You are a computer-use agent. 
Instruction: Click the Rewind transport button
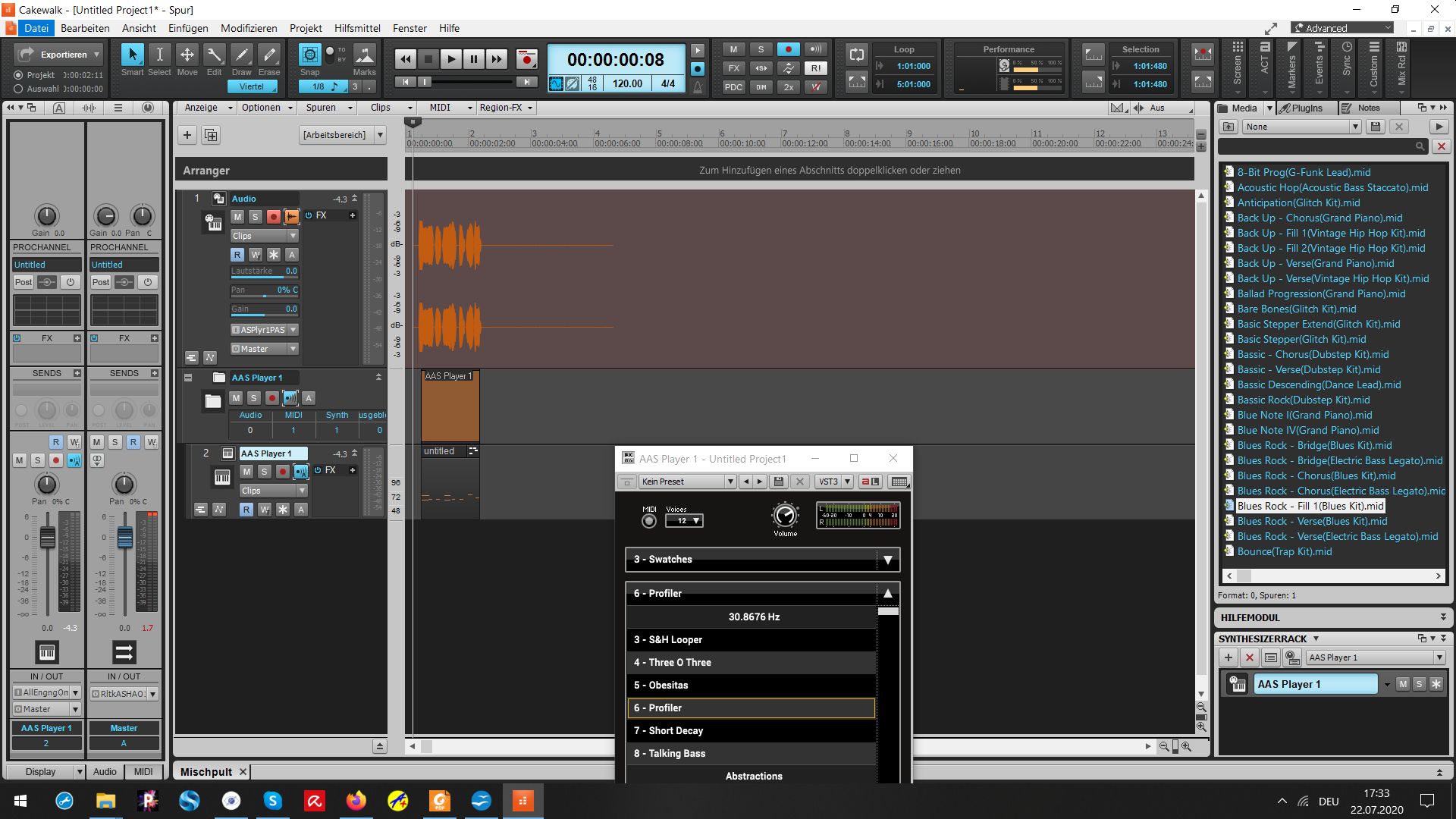click(x=406, y=59)
